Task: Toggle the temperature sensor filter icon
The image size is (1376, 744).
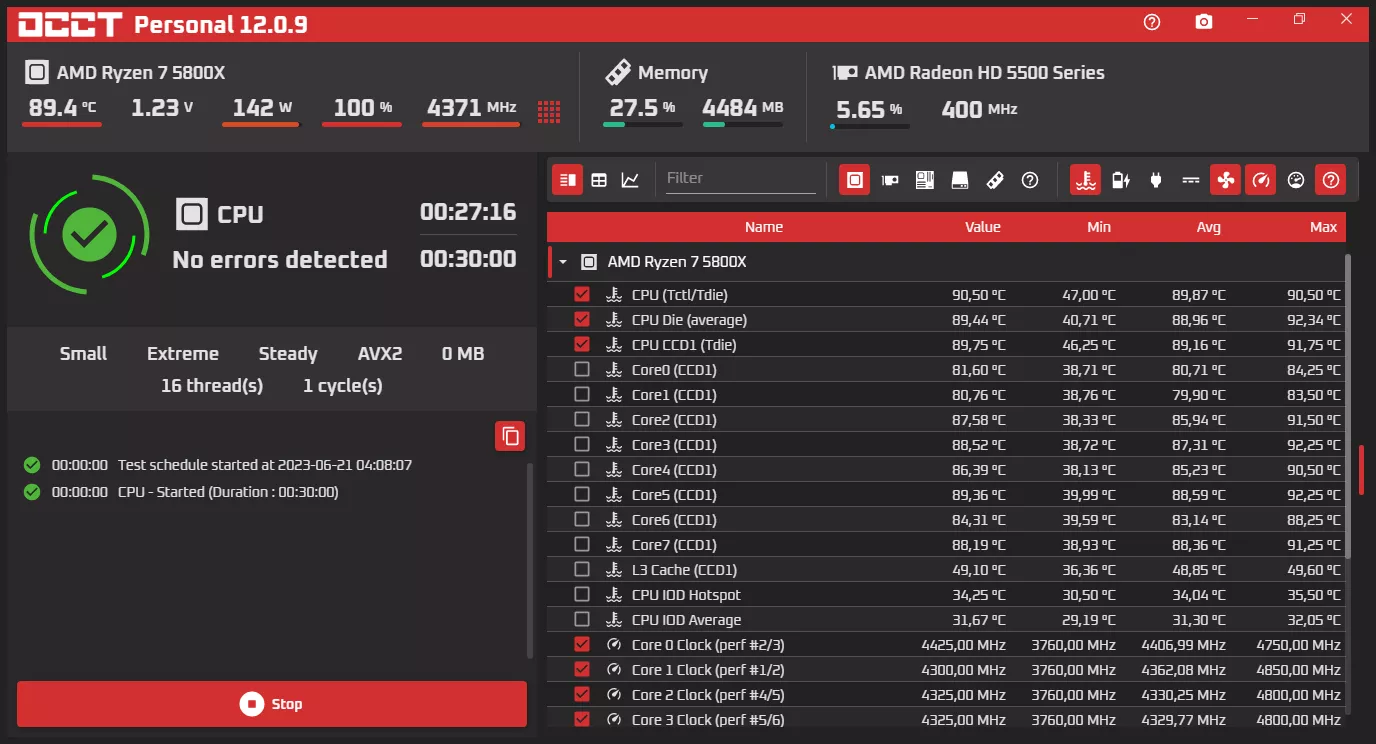Action: (1086, 180)
